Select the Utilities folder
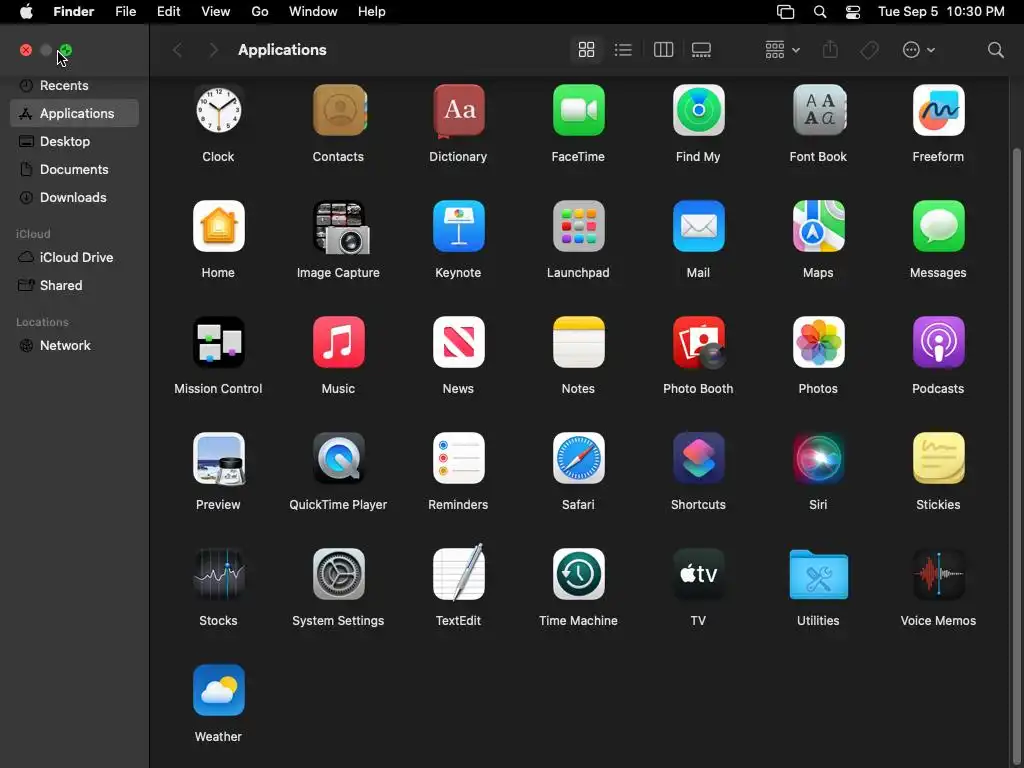Viewport: 1024px width, 768px height. [x=818, y=575]
